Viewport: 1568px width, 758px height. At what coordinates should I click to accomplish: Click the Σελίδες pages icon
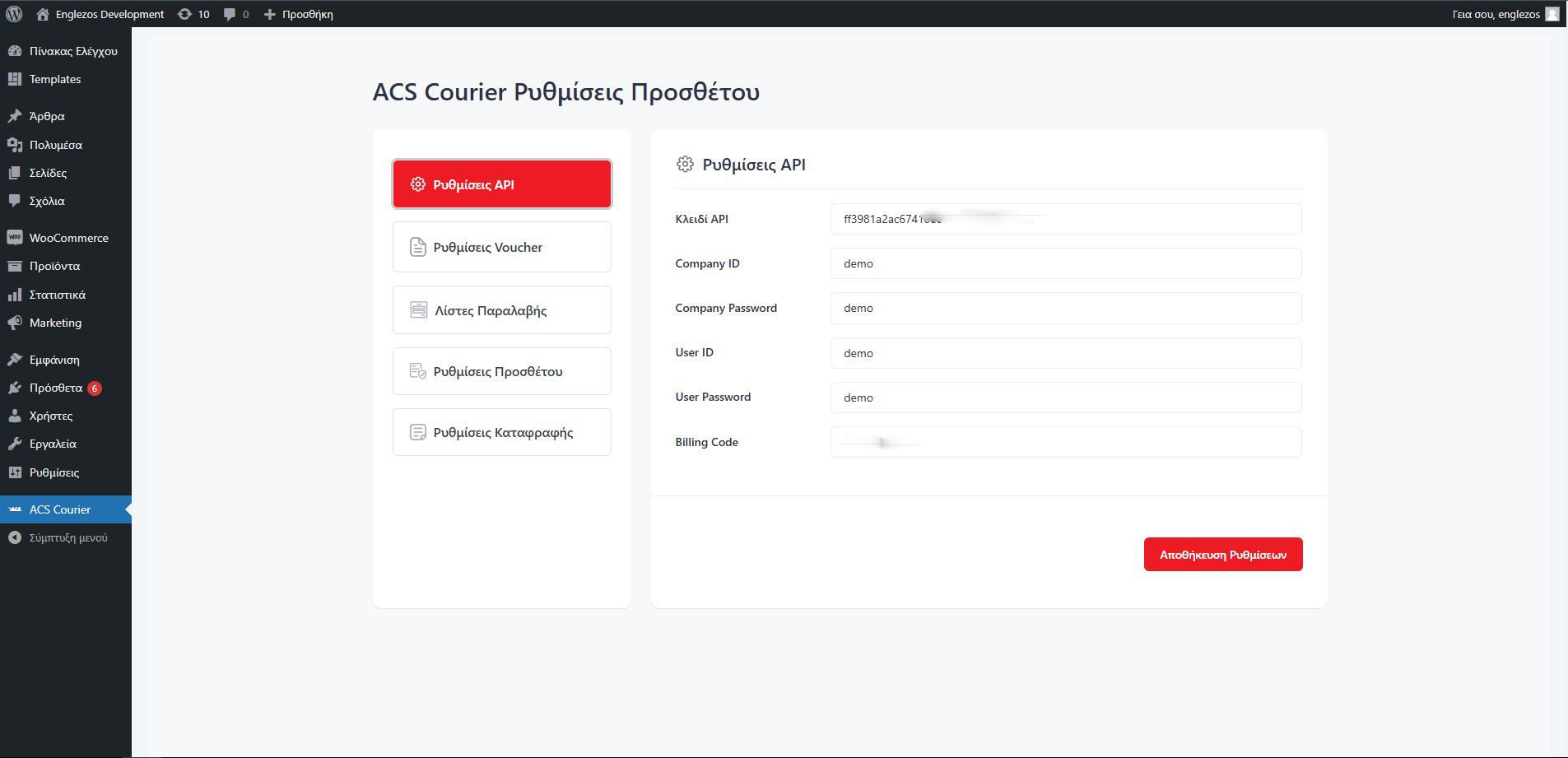14,173
